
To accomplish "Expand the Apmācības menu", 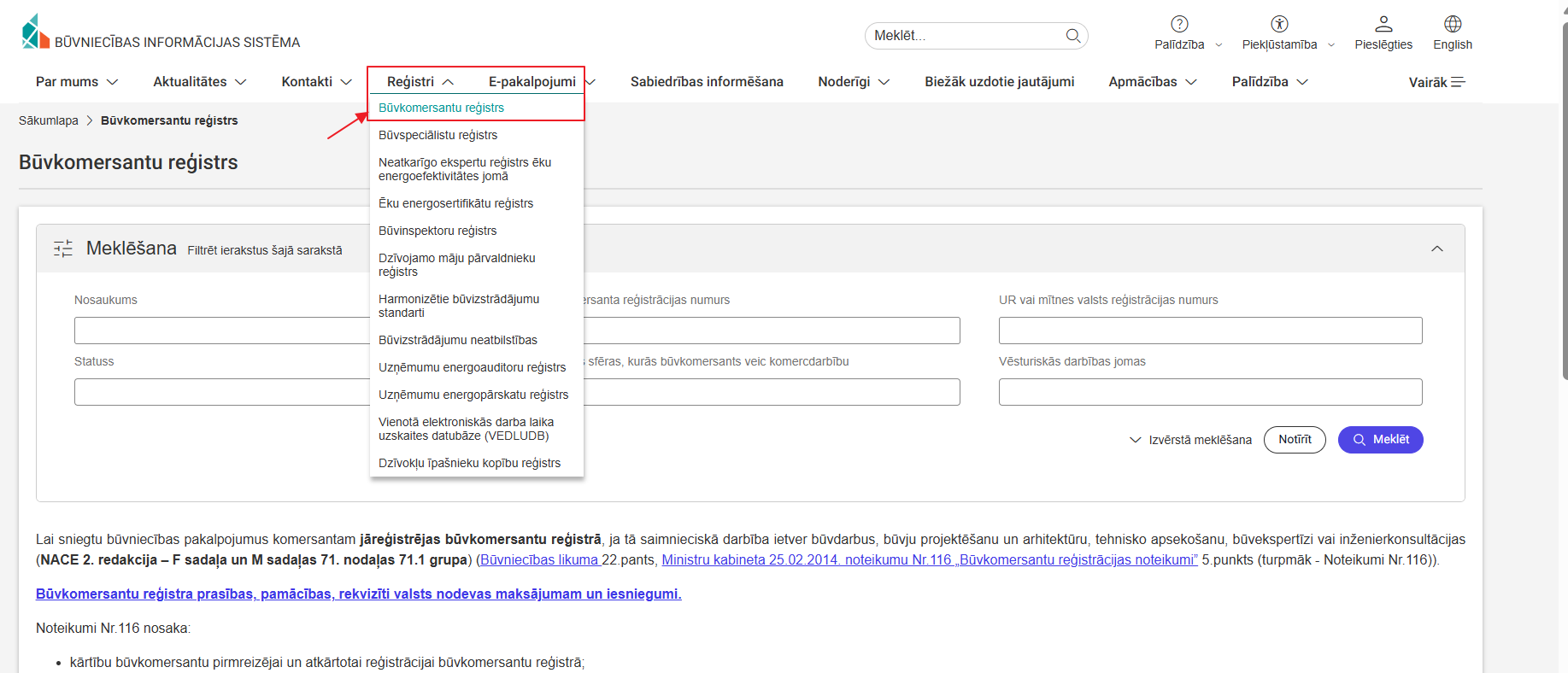I will (1153, 82).
